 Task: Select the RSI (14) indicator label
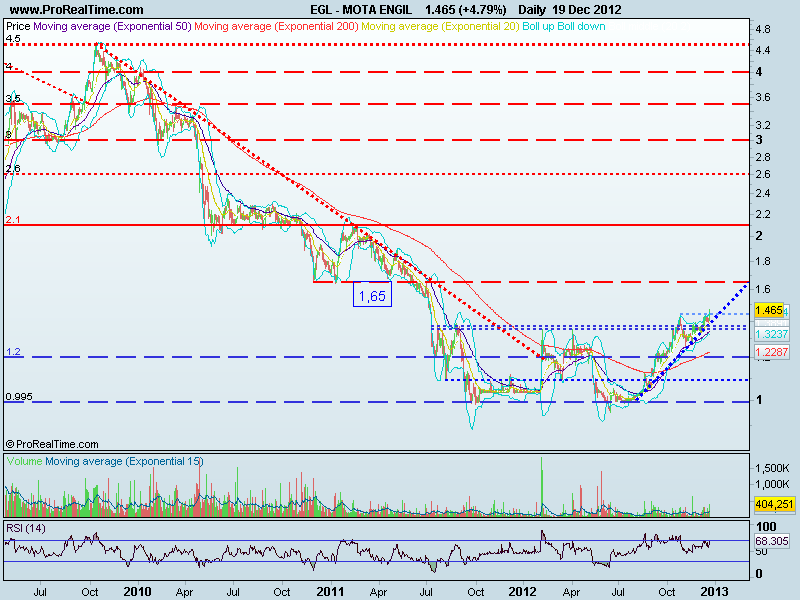coord(26,529)
